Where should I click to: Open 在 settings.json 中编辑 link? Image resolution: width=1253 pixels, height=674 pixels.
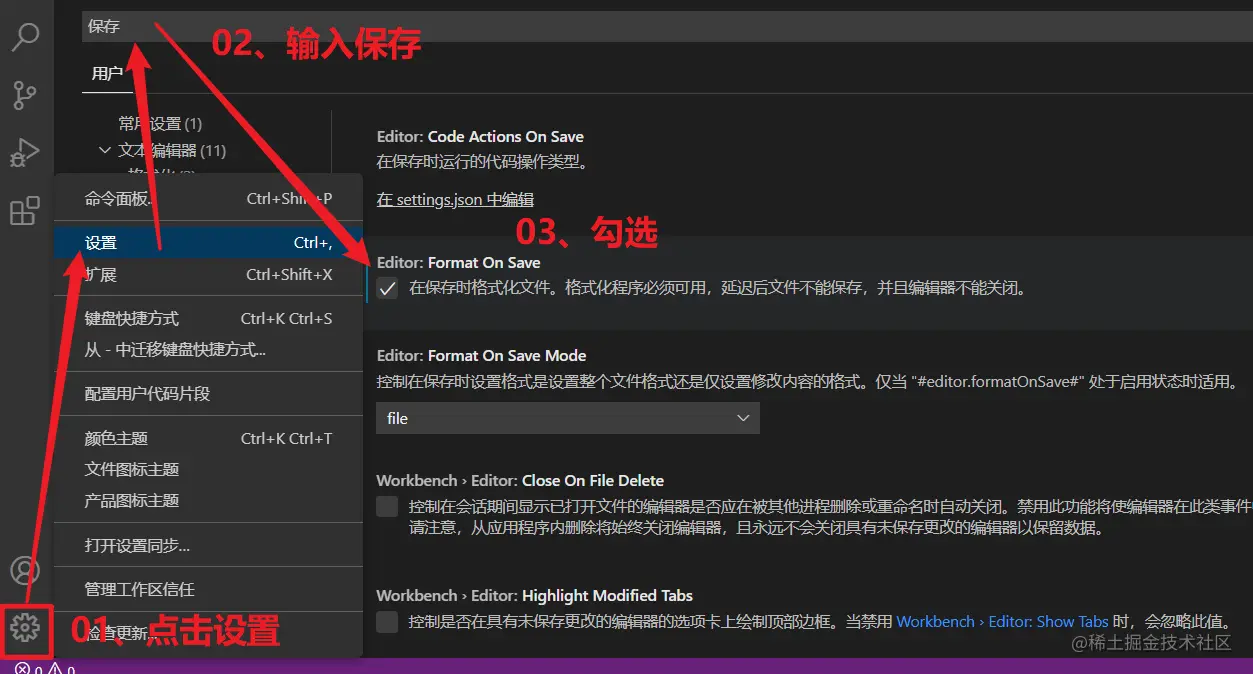click(x=455, y=200)
